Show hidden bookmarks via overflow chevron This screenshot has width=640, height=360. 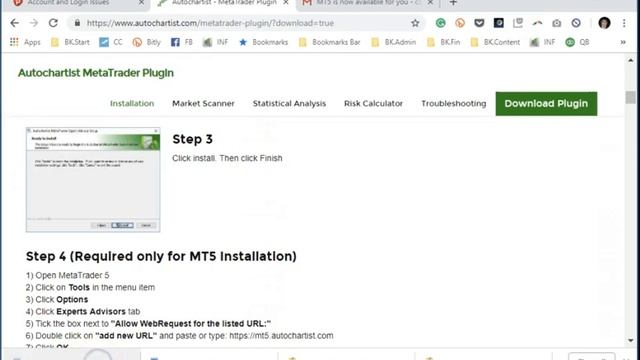(x=623, y=42)
